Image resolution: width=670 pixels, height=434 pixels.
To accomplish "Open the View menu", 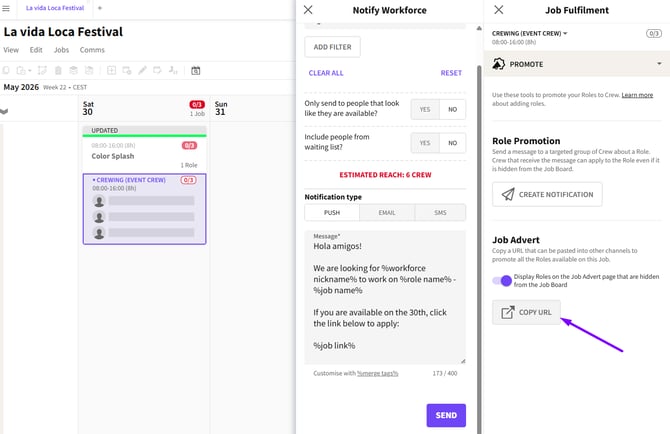I will tap(11, 50).
